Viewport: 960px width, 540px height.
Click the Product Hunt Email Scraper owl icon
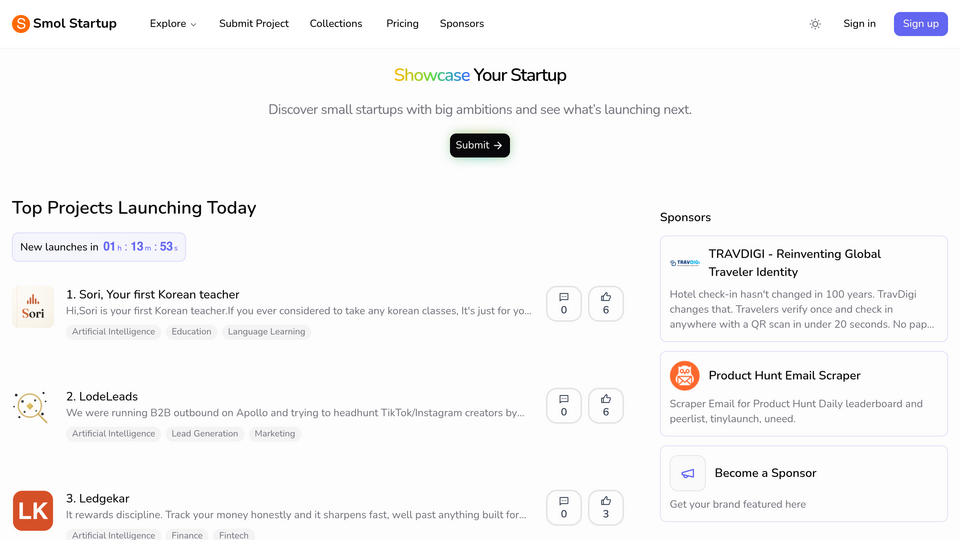click(x=684, y=375)
